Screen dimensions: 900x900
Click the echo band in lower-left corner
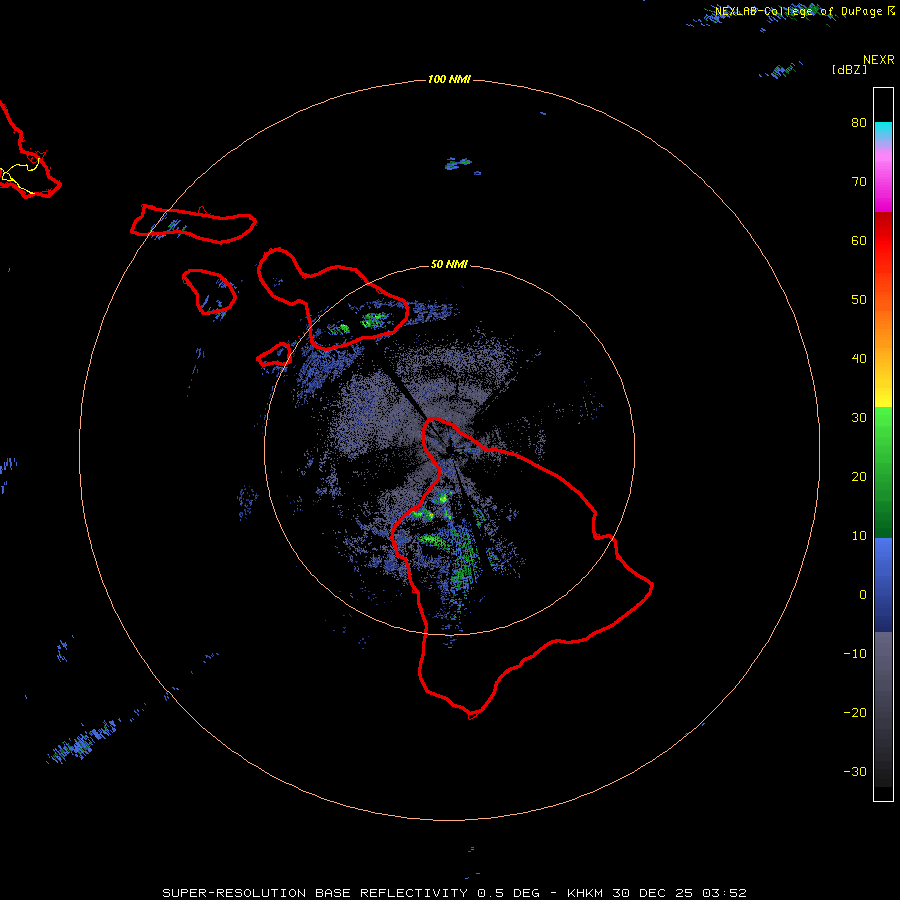point(83,742)
